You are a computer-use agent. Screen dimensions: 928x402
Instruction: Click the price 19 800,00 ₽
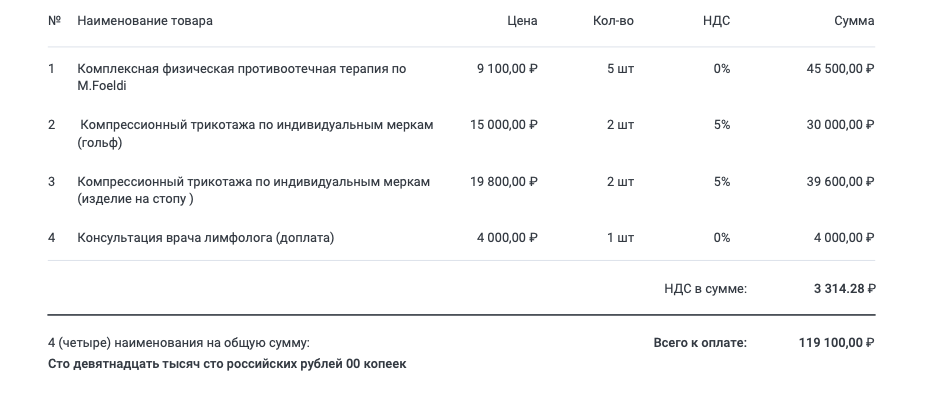[504, 182]
